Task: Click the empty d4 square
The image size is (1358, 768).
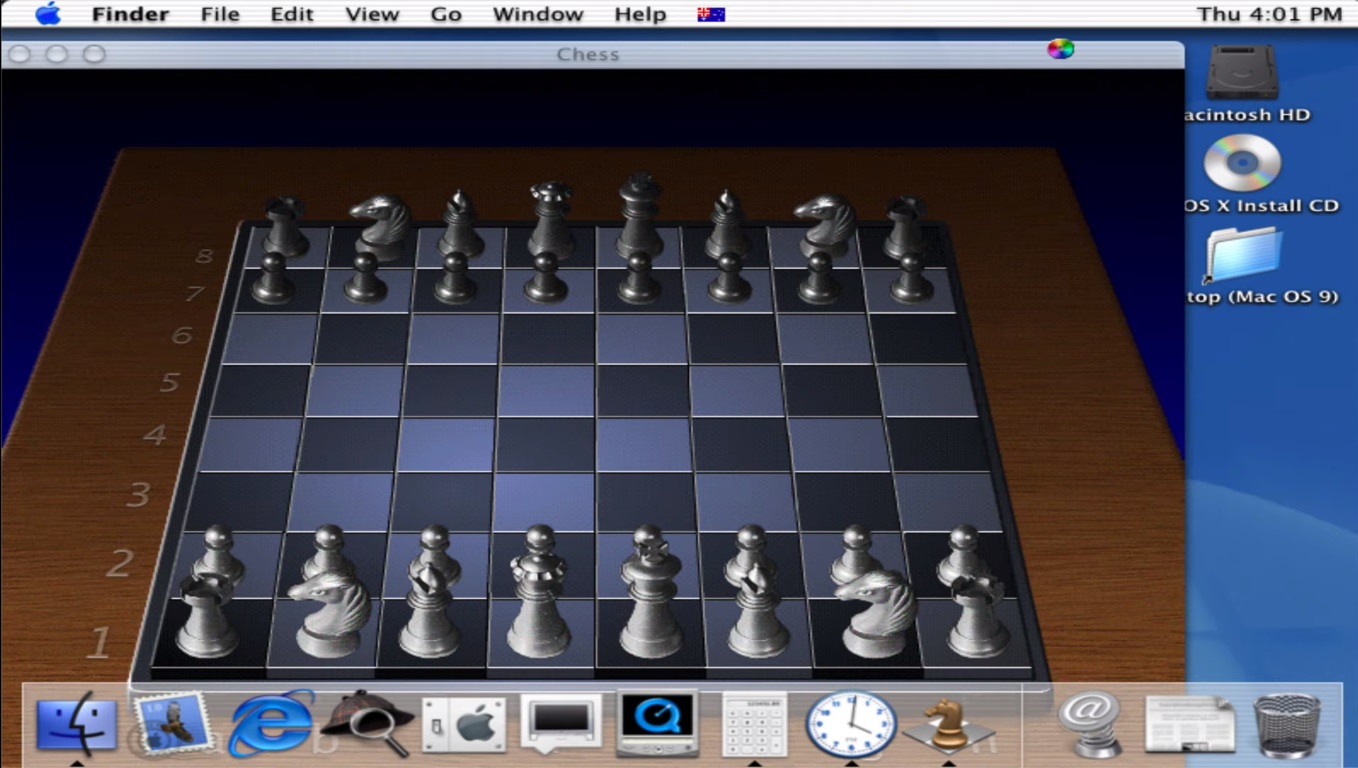Action: click(546, 444)
